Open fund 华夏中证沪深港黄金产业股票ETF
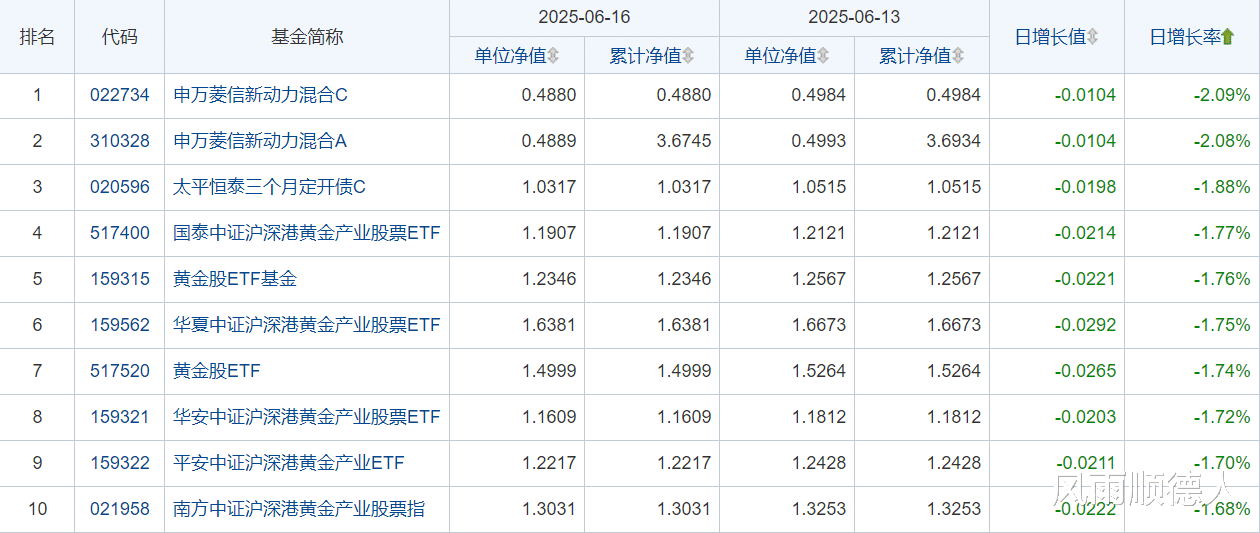The height and width of the screenshot is (533, 1260). tap(307, 326)
